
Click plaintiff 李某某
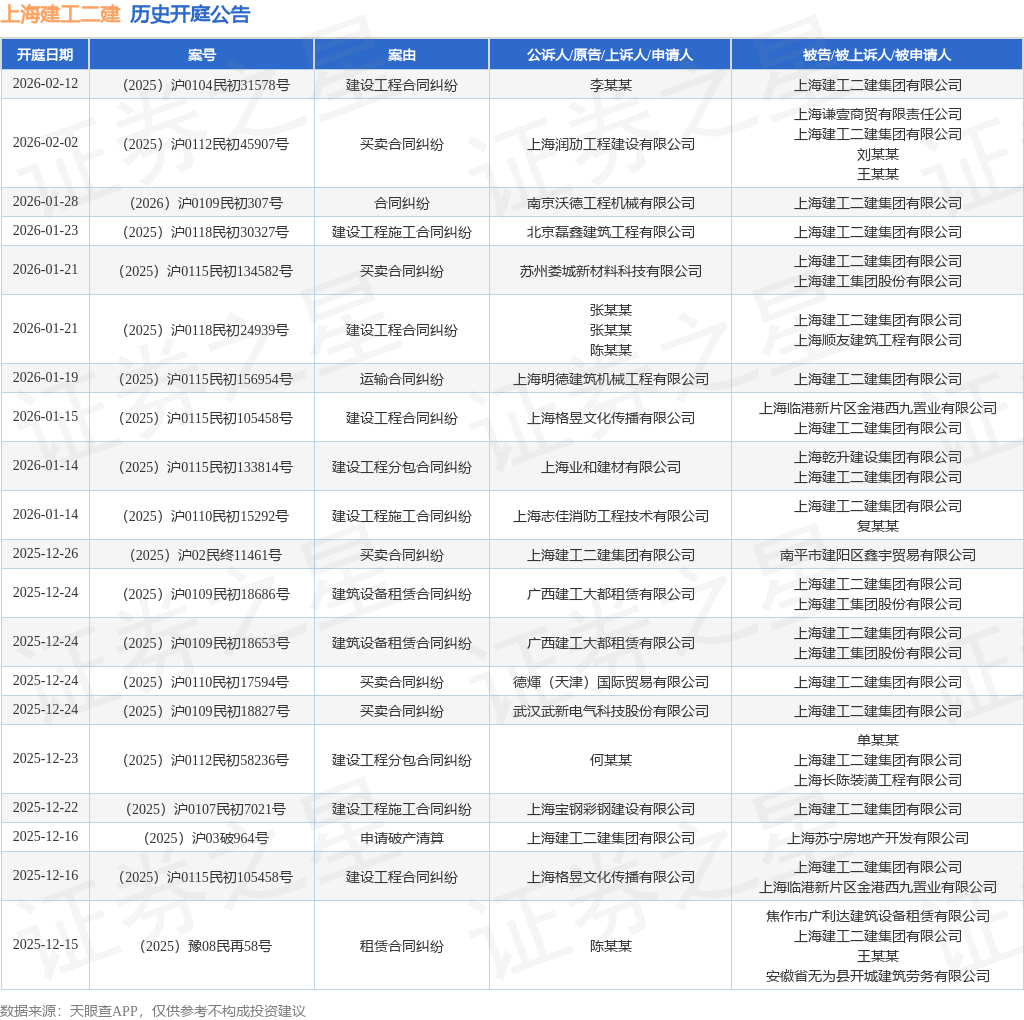611,86
